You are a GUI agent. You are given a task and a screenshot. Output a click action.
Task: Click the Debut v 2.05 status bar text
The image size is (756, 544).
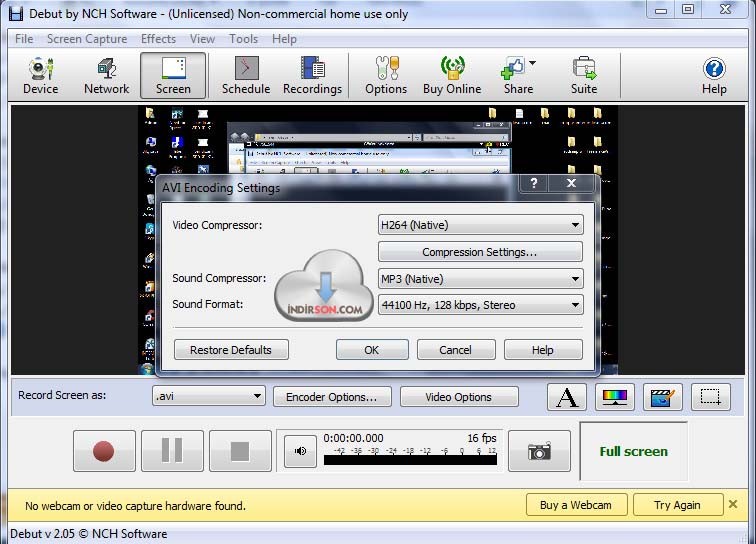89,534
